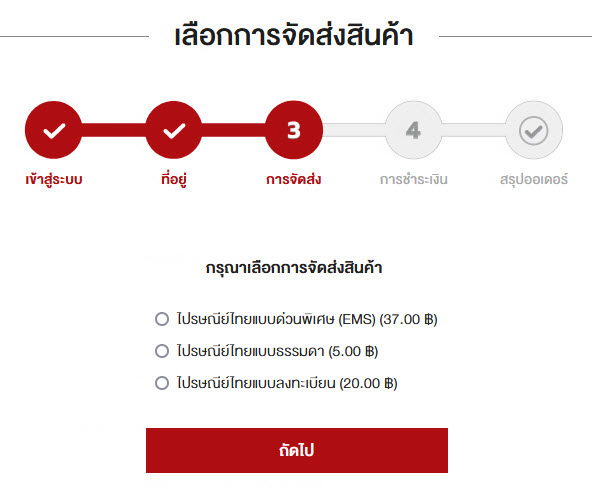The image size is (592, 489).
Task: Open the ที่อยู่ step label
Action: click(x=174, y=179)
